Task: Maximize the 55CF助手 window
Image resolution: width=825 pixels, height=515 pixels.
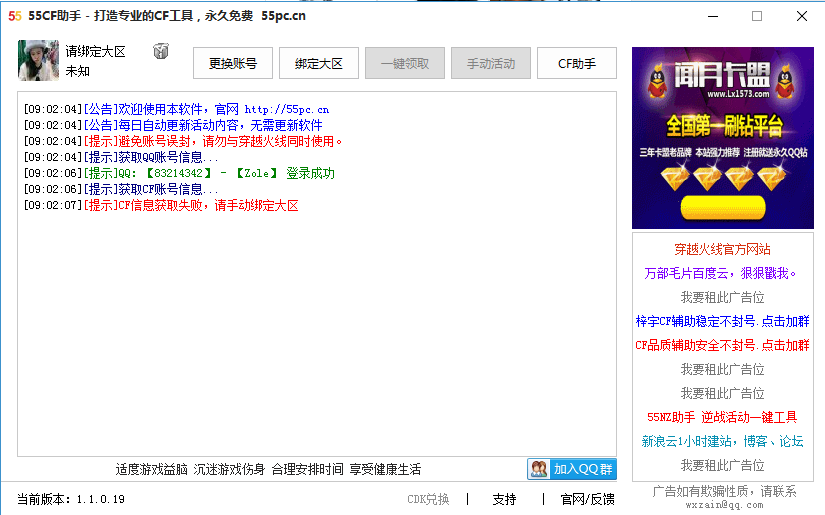Action: tap(757, 16)
